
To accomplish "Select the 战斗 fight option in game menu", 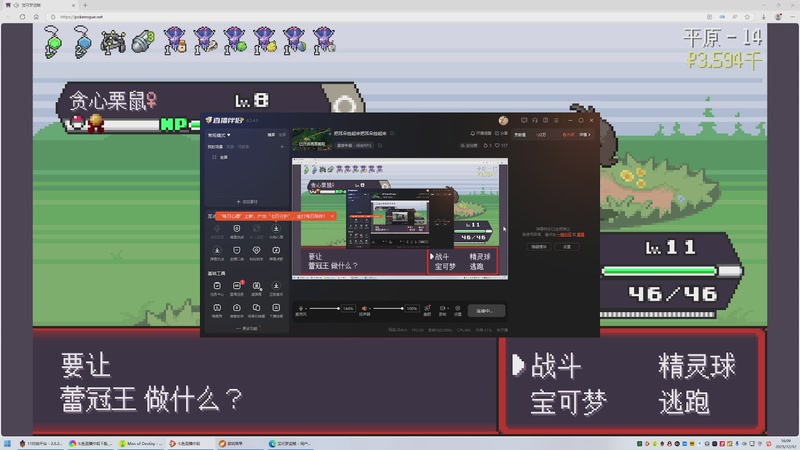I will click(556, 366).
